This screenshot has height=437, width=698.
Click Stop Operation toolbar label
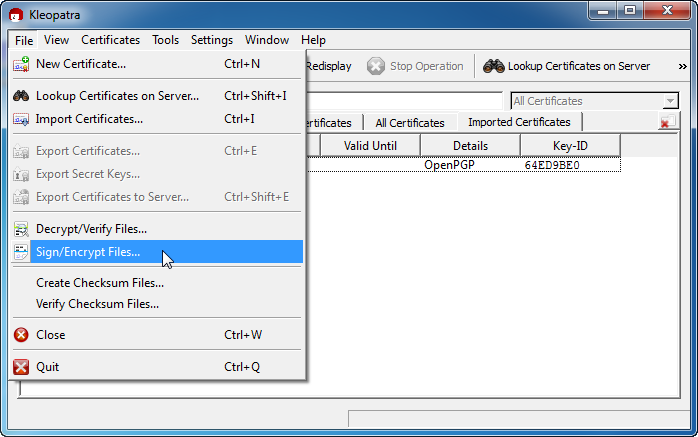click(426, 66)
